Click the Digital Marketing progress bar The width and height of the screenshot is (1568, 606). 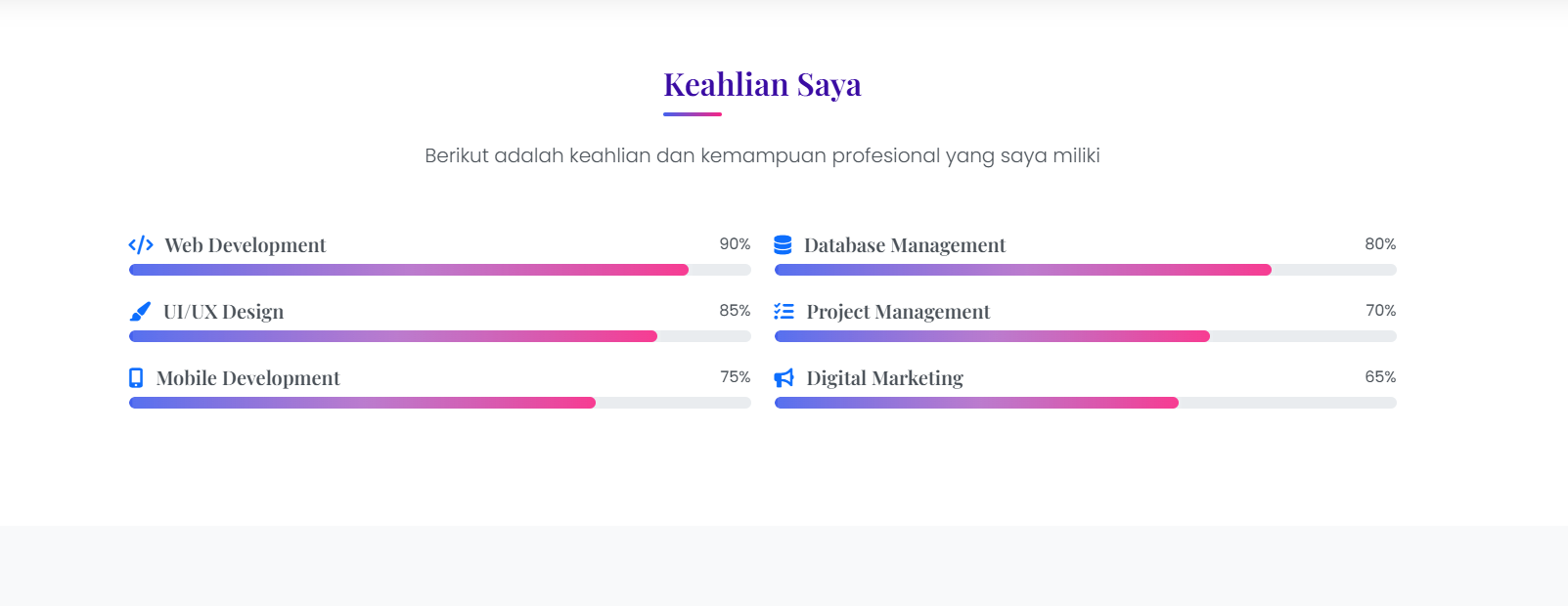click(1085, 403)
